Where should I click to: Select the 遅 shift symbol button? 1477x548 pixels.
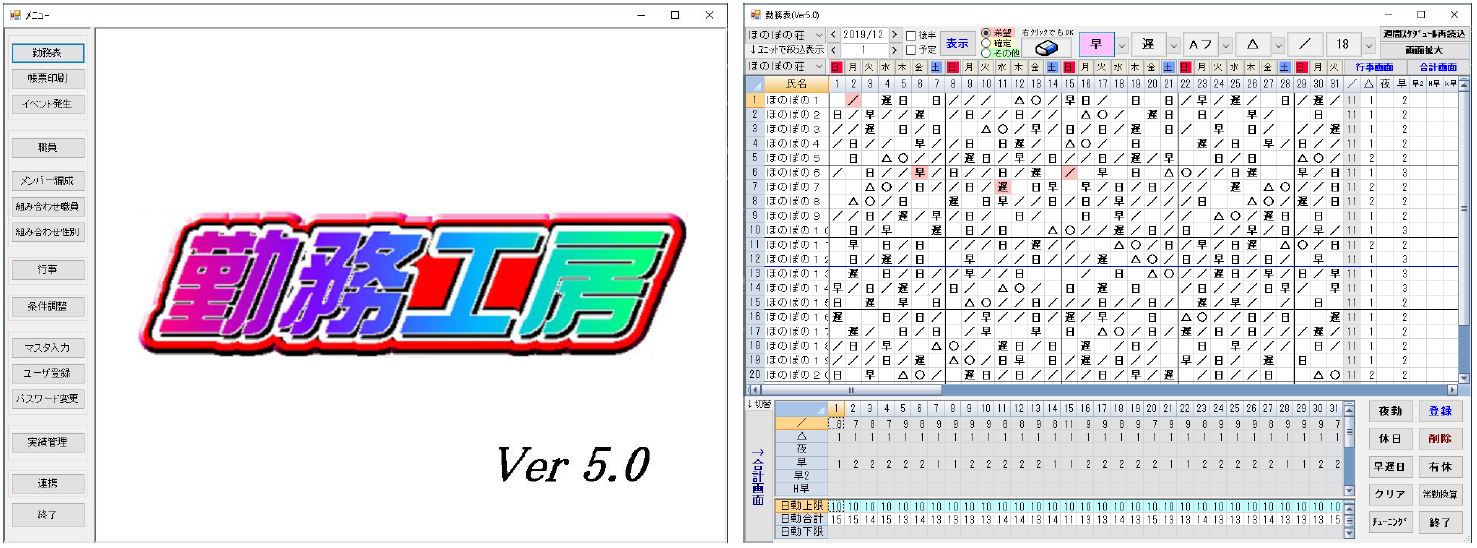1149,45
